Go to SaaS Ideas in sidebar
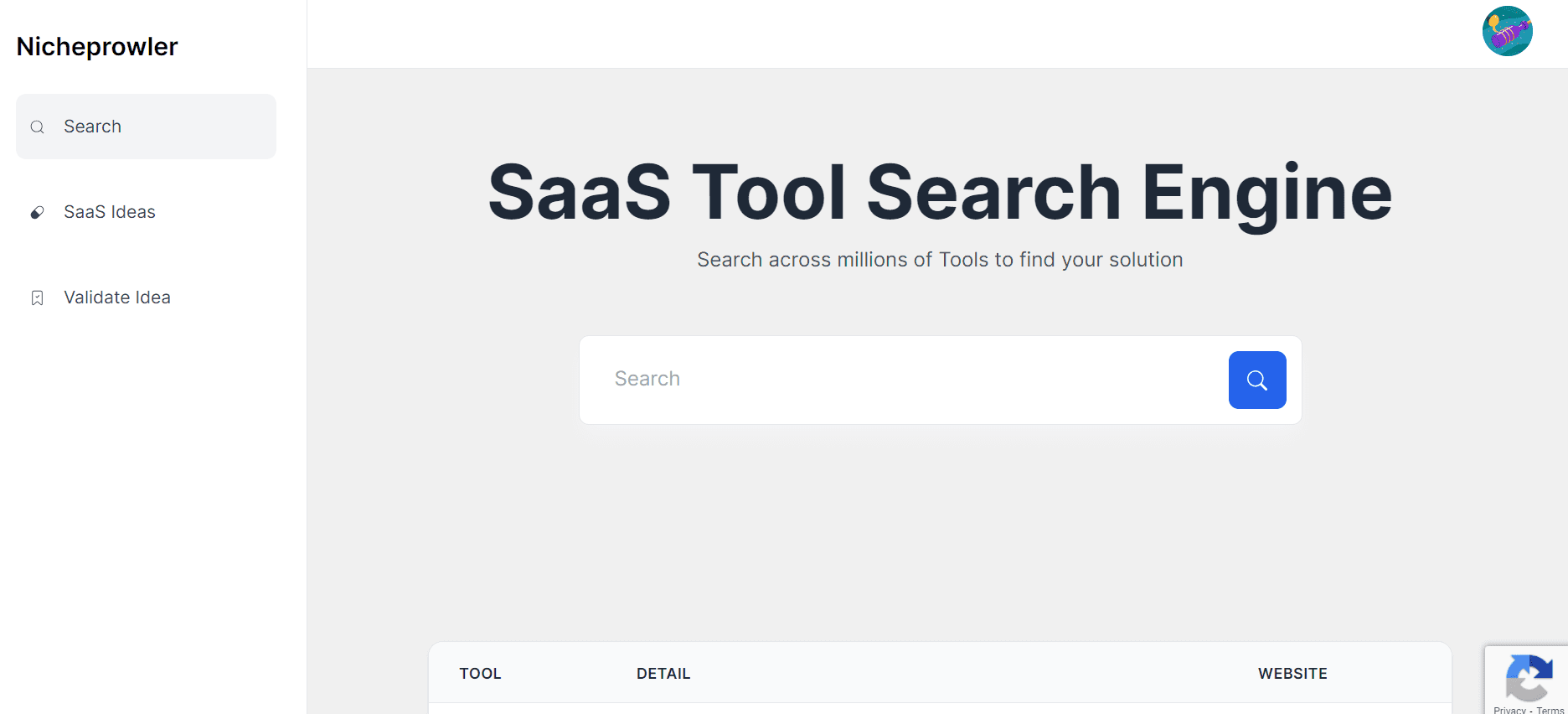This screenshot has width=1568, height=714. [x=110, y=212]
